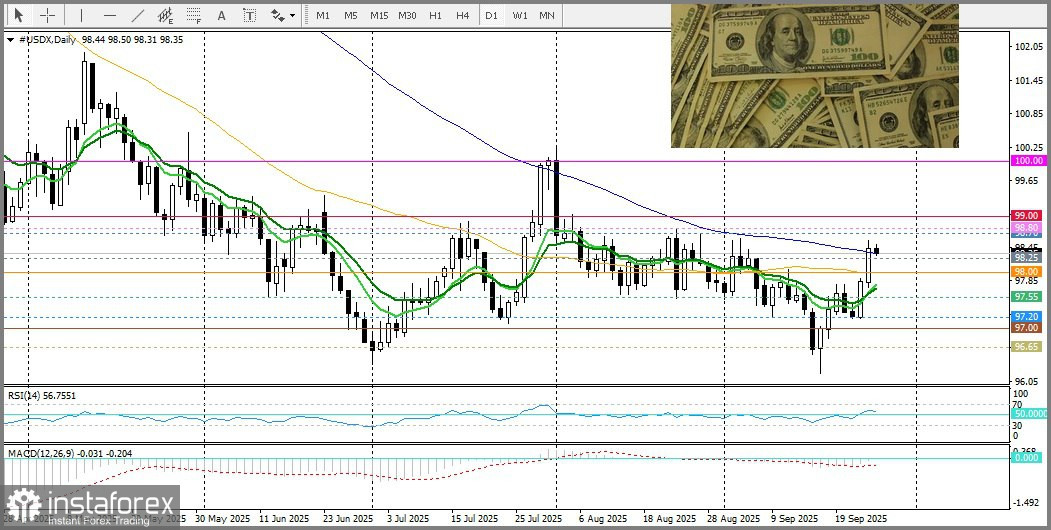Screen dimensions: 1051x530
Task: Switch to the M5 timeframe
Action: click(351, 15)
